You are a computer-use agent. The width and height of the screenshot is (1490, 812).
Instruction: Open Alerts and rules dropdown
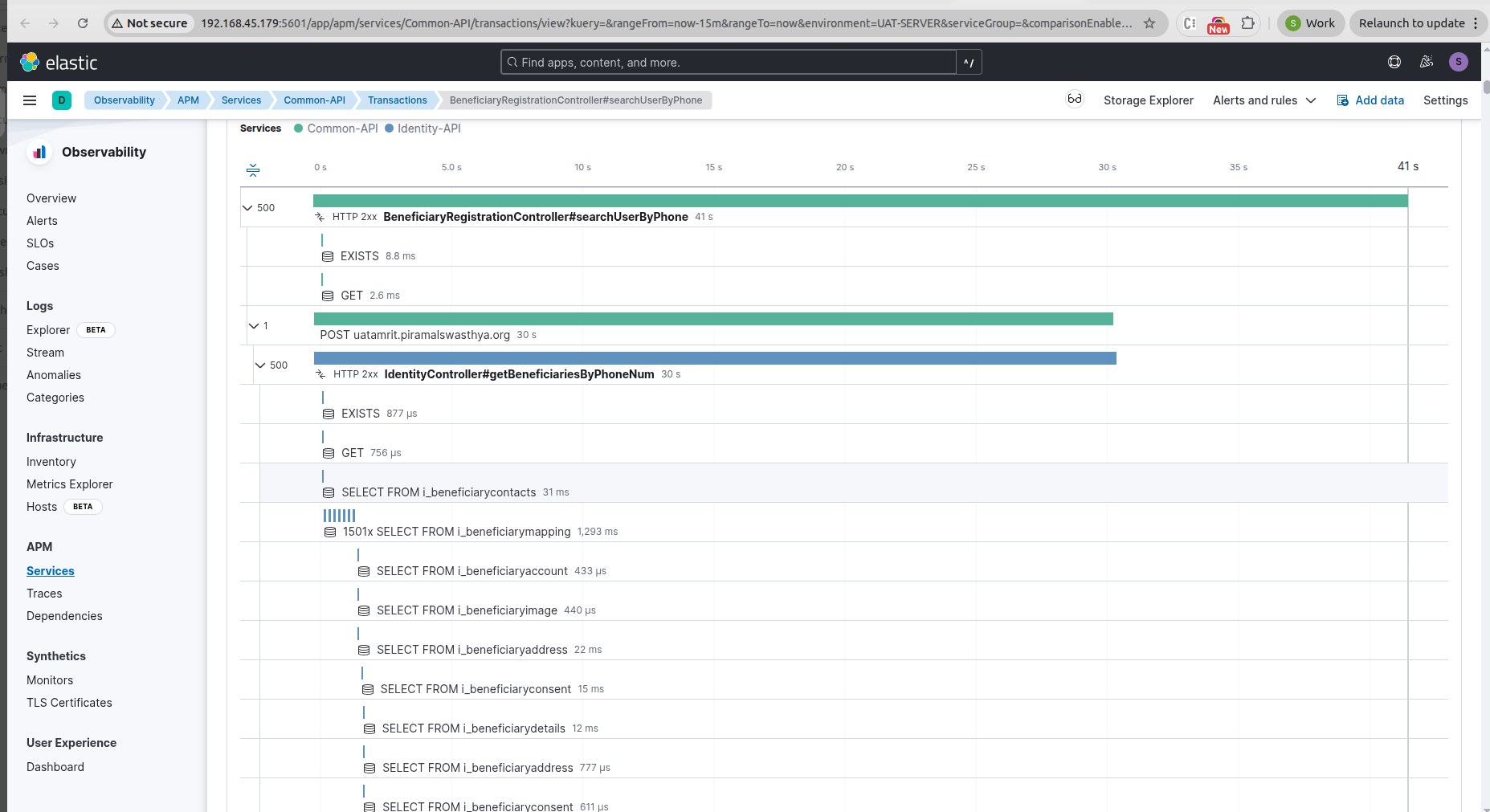[1263, 100]
